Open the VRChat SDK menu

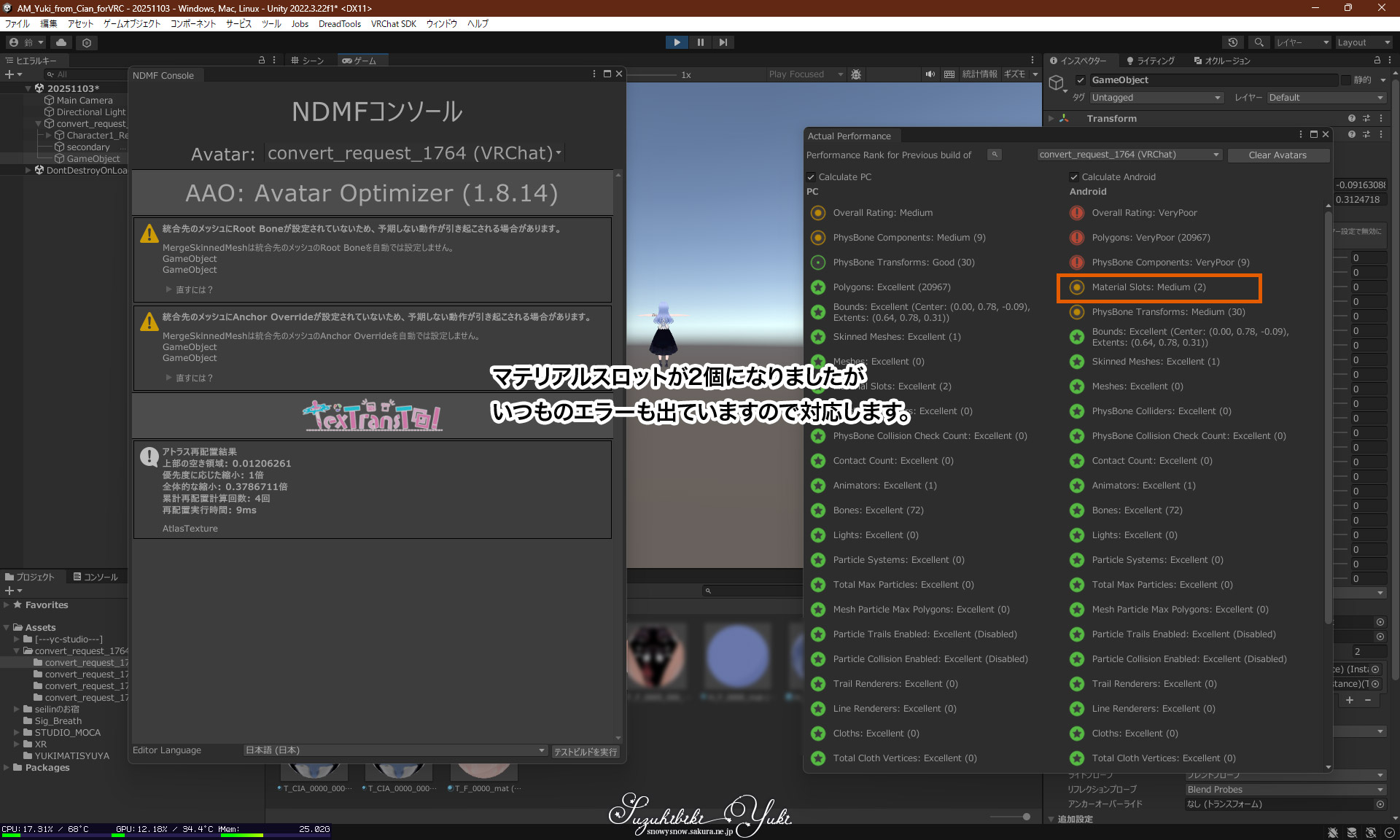pyautogui.click(x=393, y=23)
